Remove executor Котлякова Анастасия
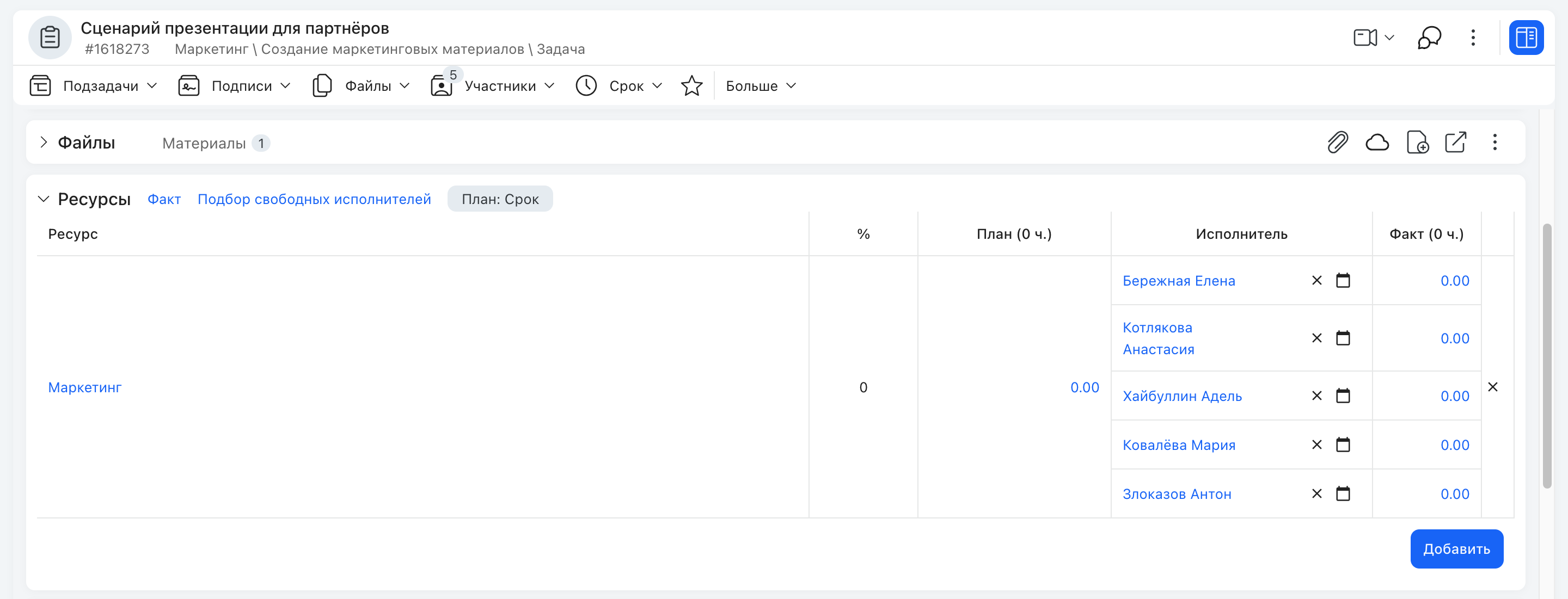The height and width of the screenshot is (599, 1568). (x=1316, y=338)
